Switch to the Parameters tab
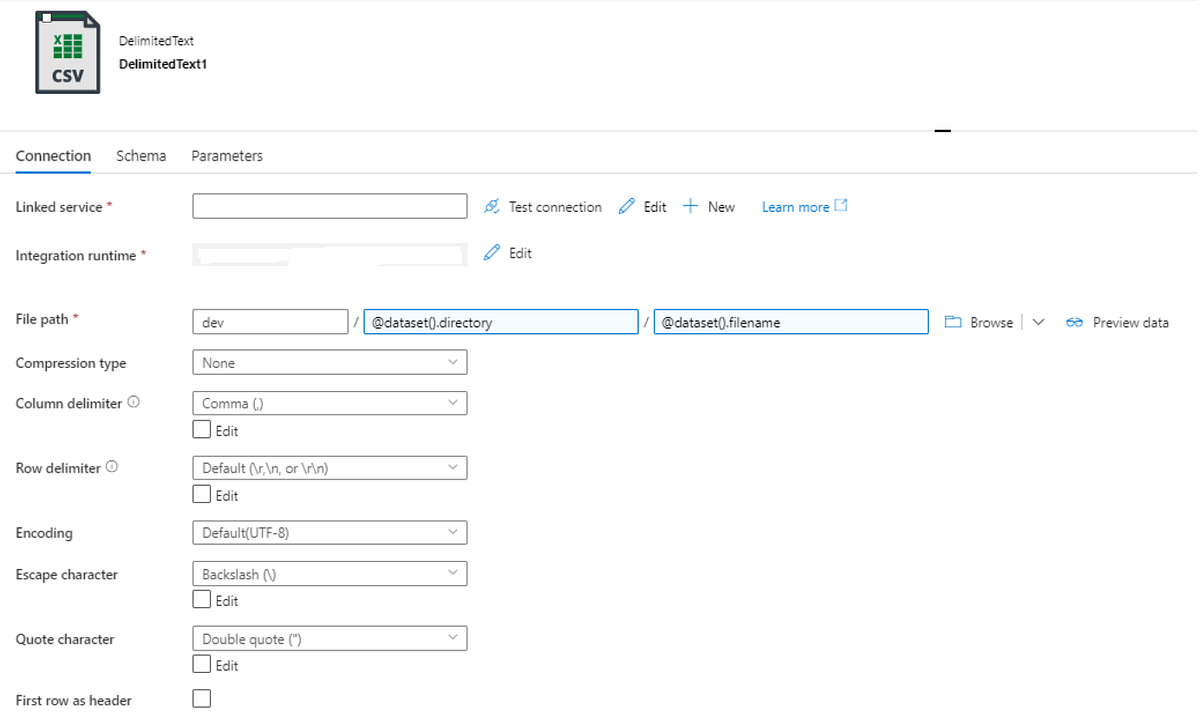Screen dimensions: 1200x719 point(226,155)
